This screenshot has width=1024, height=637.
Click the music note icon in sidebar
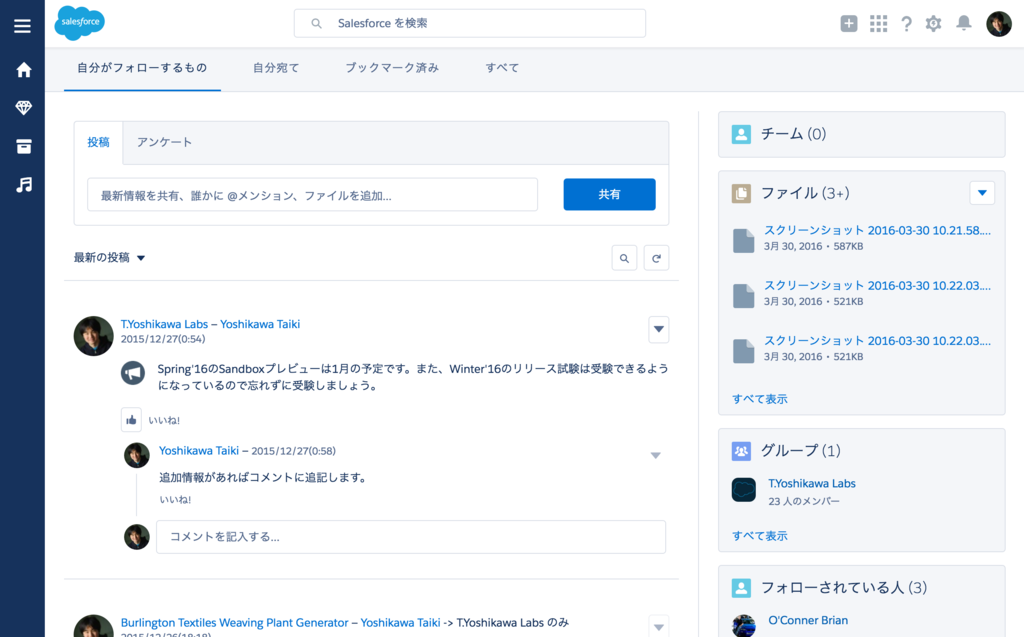tap(24, 184)
